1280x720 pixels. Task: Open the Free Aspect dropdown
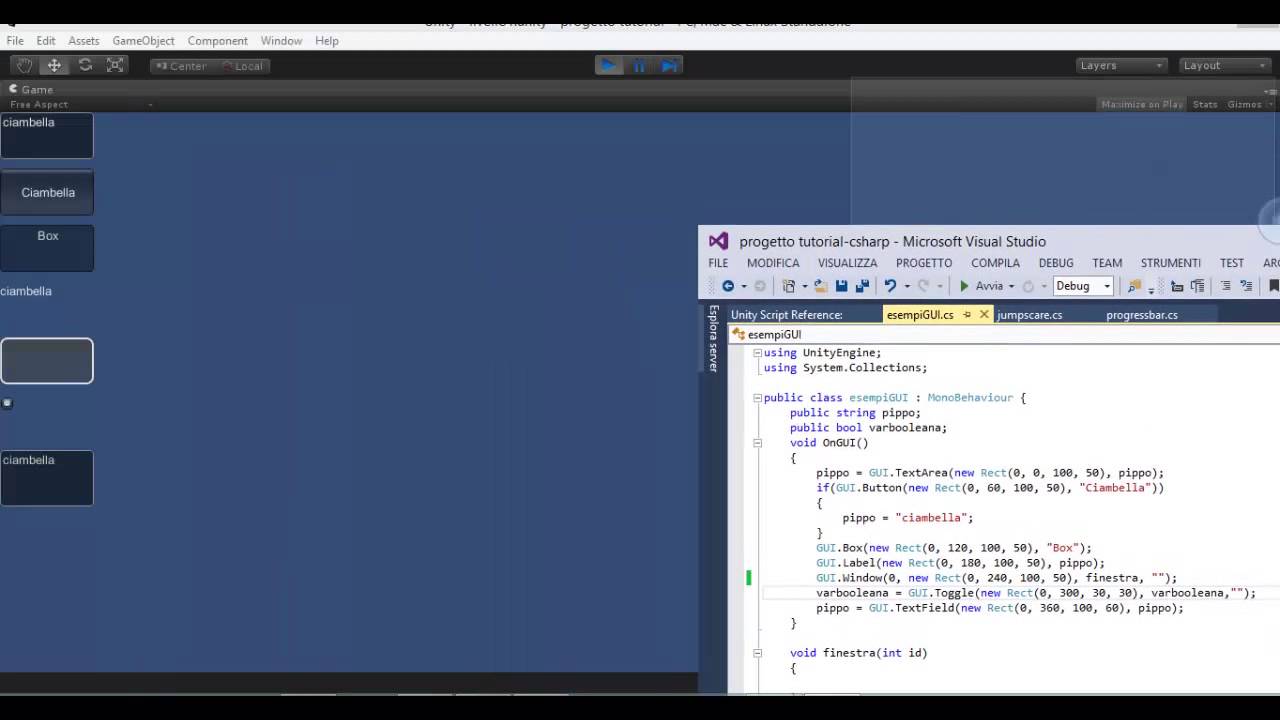click(x=80, y=104)
